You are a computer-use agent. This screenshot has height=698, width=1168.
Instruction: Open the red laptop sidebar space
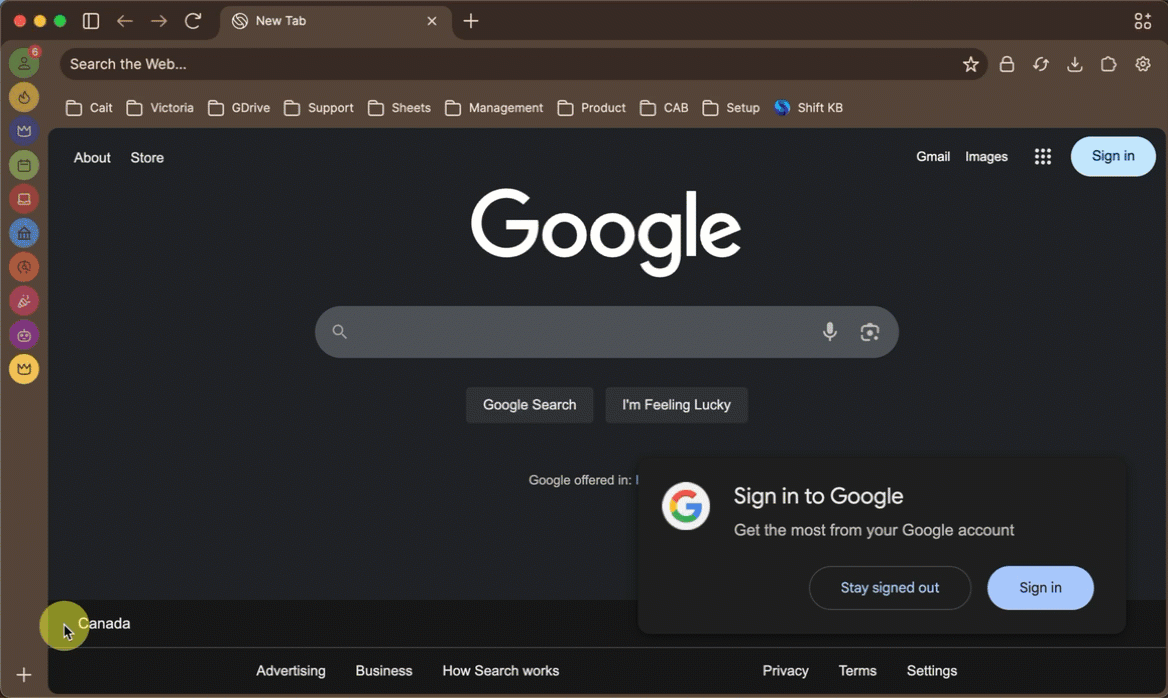click(x=24, y=199)
